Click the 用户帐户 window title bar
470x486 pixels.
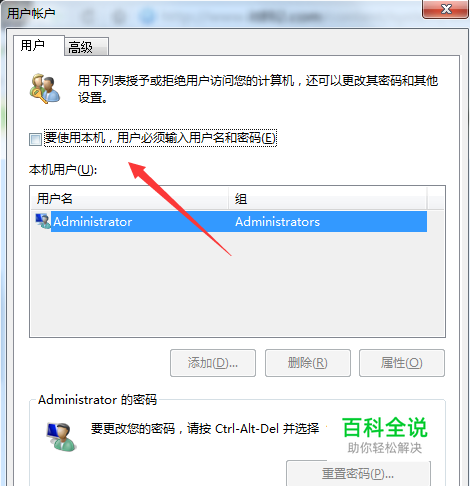coord(213,13)
